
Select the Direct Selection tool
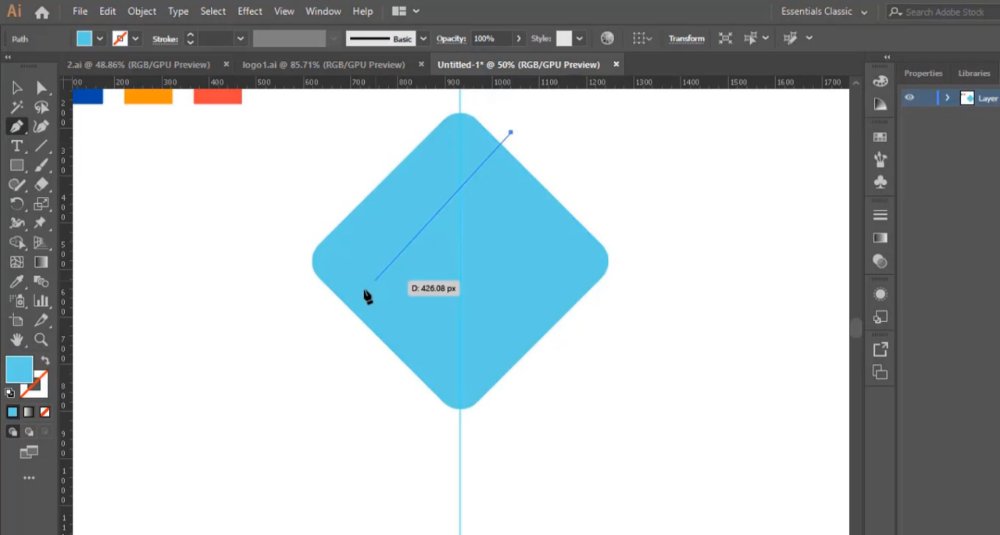(41, 88)
